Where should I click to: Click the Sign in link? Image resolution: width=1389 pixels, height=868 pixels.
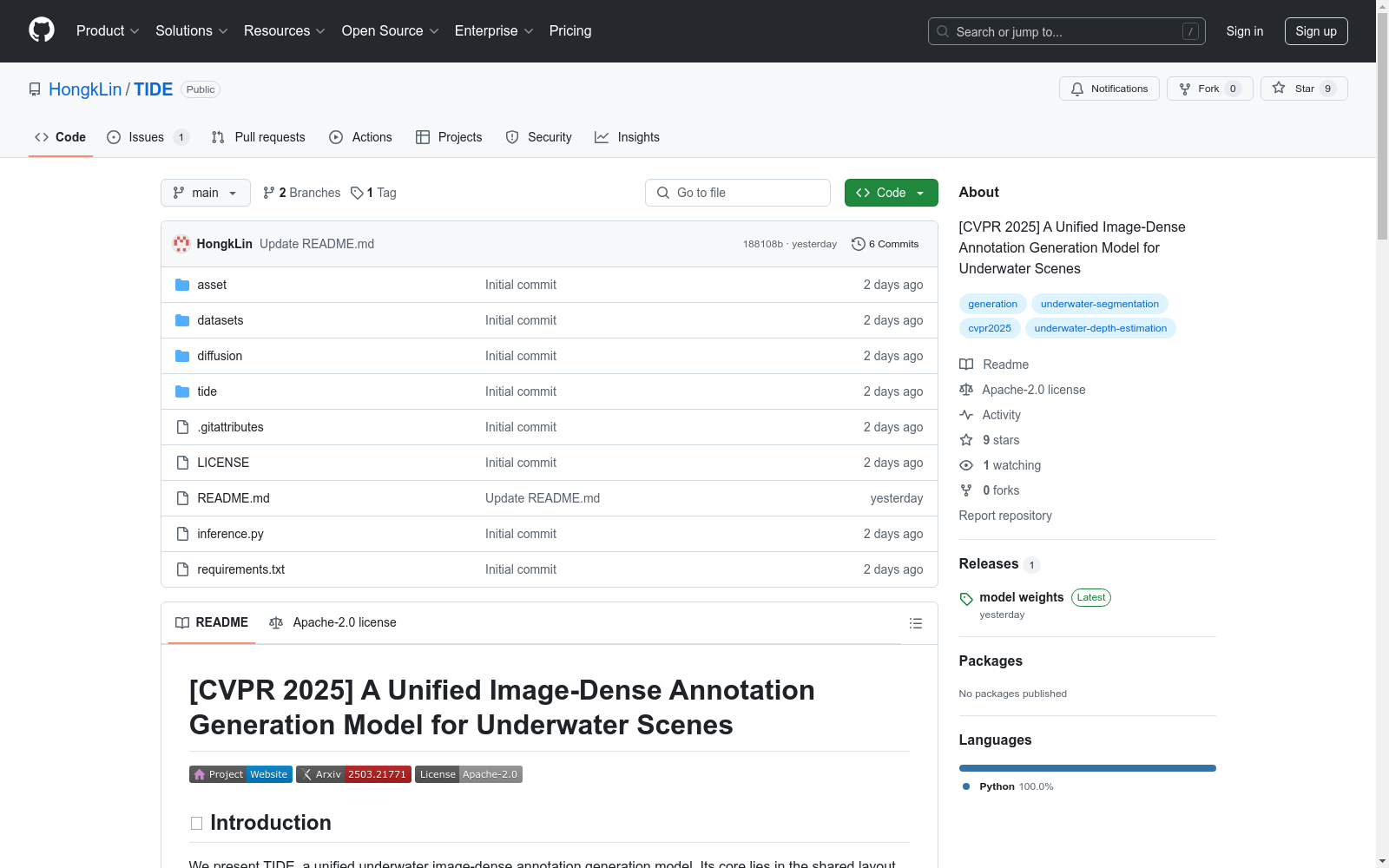tap(1245, 31)
